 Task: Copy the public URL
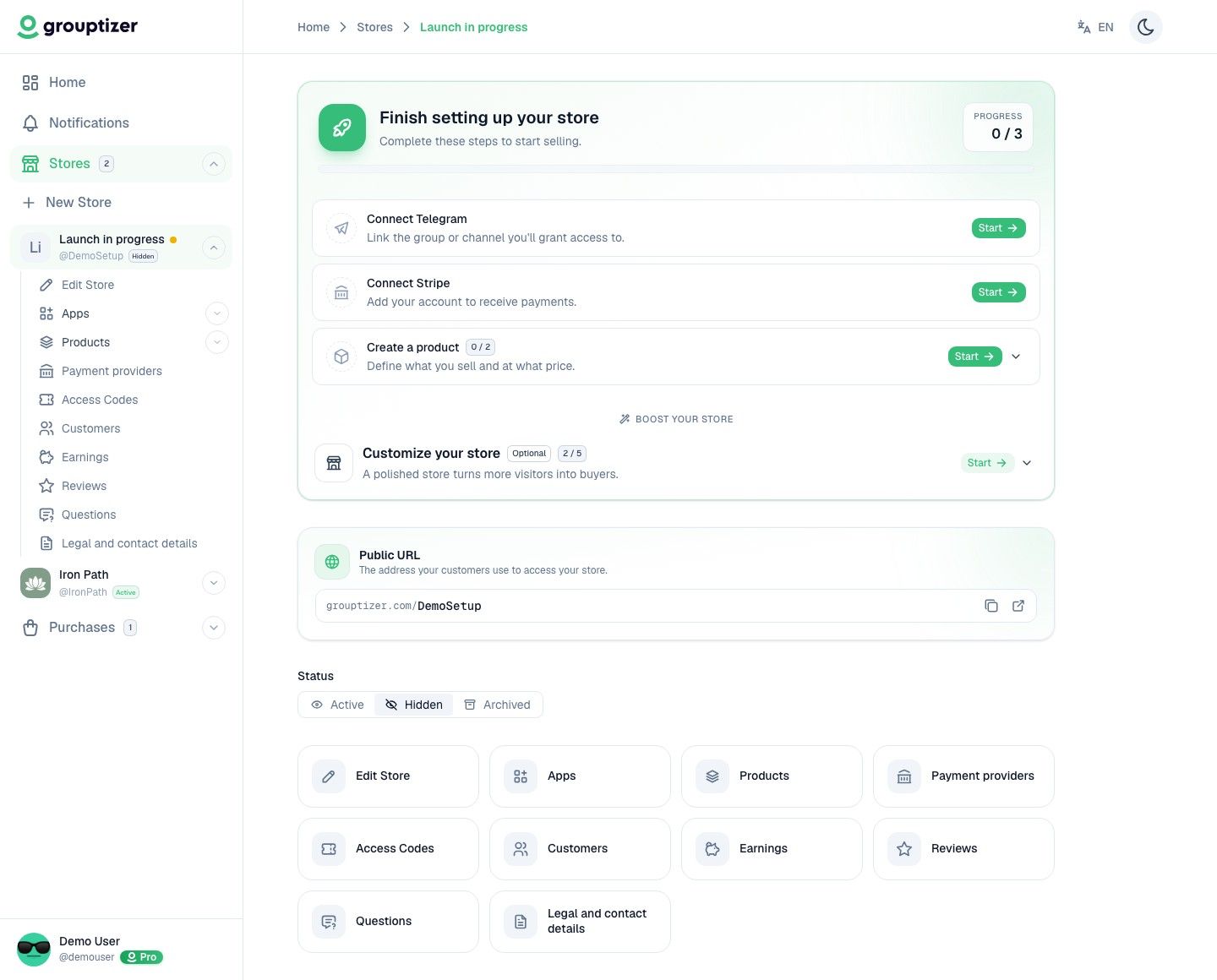tap(991, 606)
